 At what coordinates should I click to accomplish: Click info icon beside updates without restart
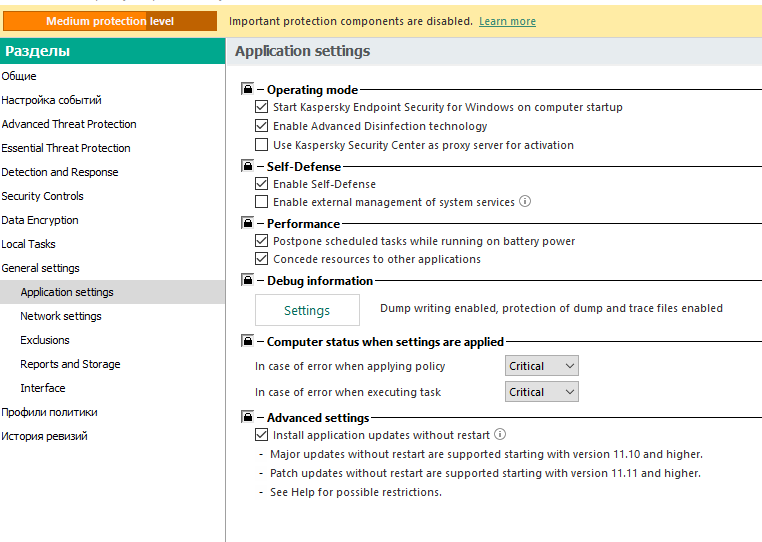[x=500, y=435]
